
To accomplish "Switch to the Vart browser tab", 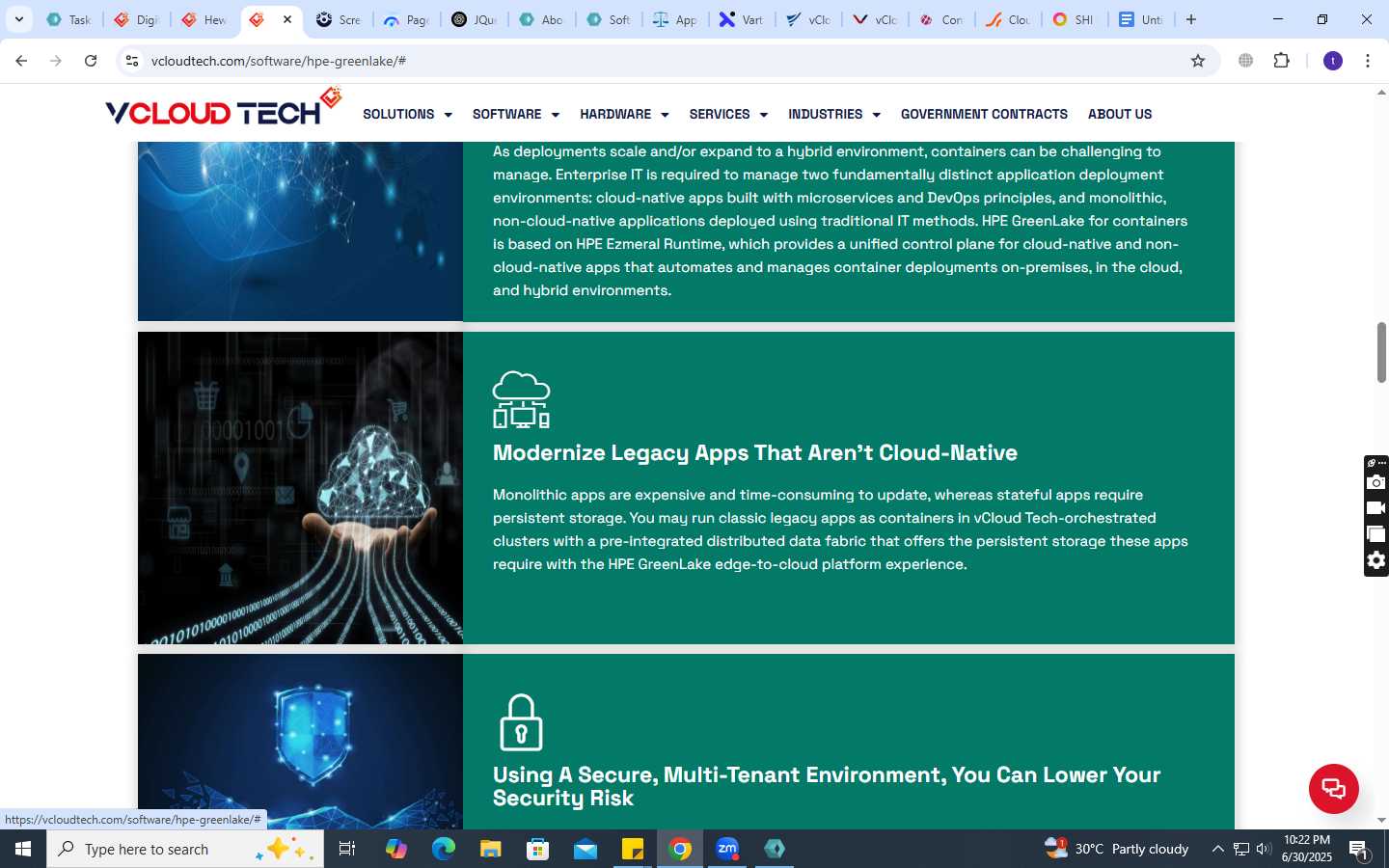I will point(742,19).
